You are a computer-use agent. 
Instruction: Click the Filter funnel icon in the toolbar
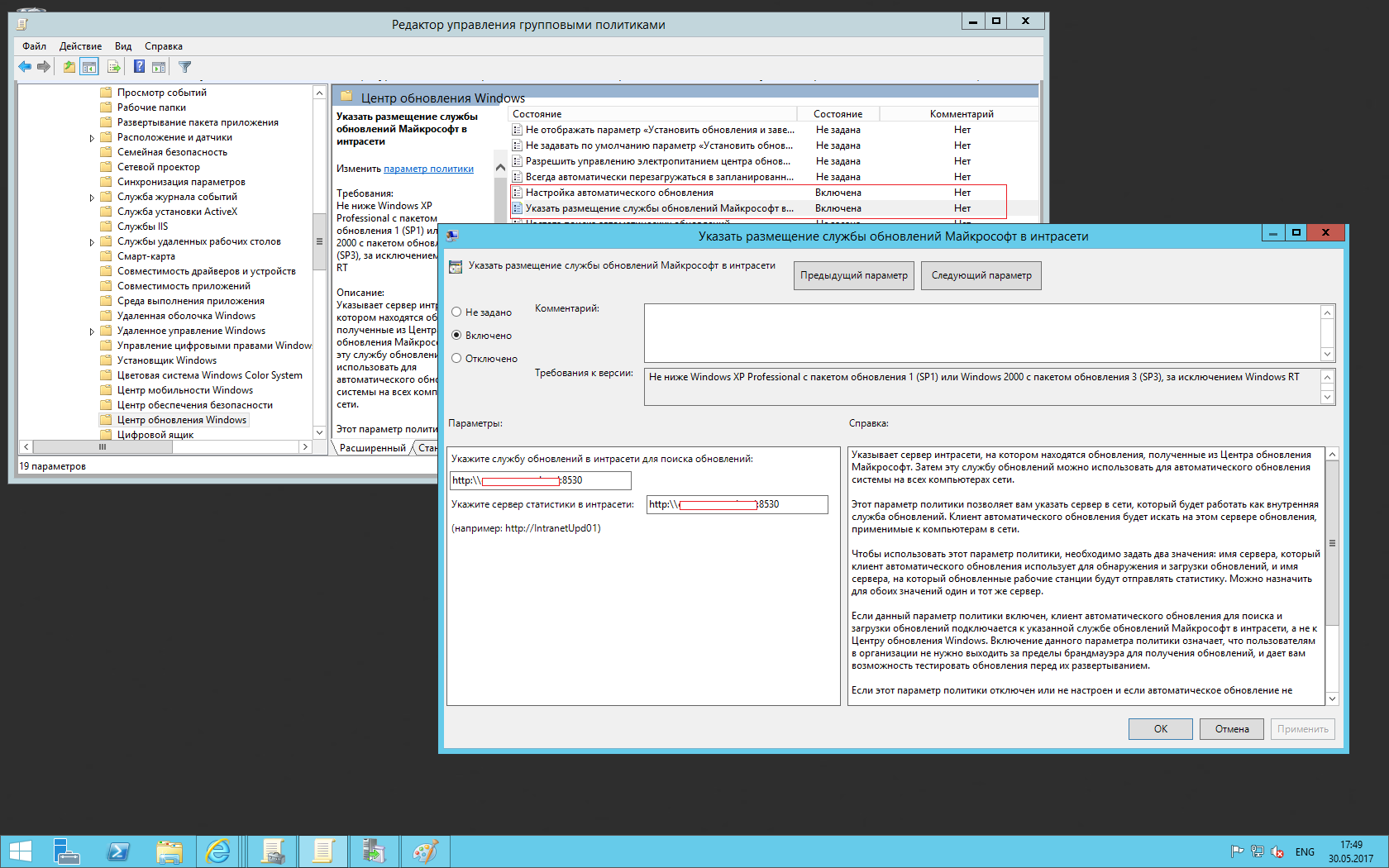coord(185,67)
